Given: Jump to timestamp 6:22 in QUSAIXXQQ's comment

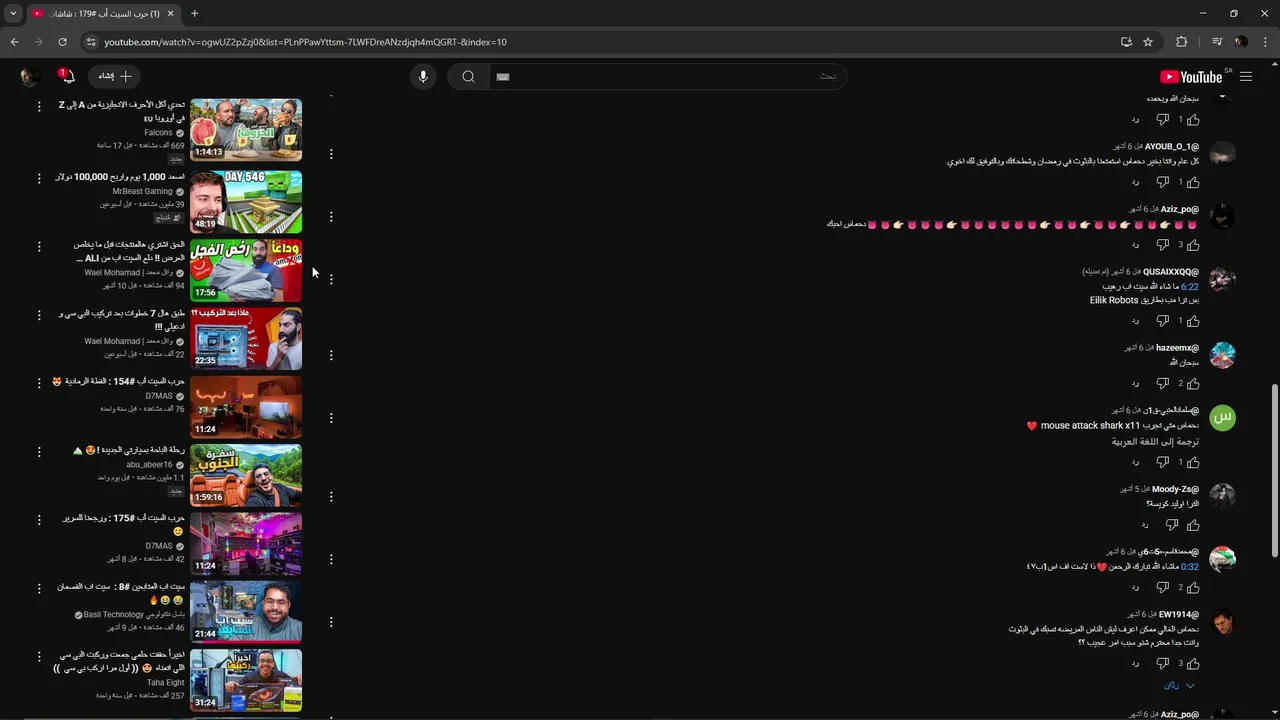Looking at the screenshot, I should pos(1189,286).
